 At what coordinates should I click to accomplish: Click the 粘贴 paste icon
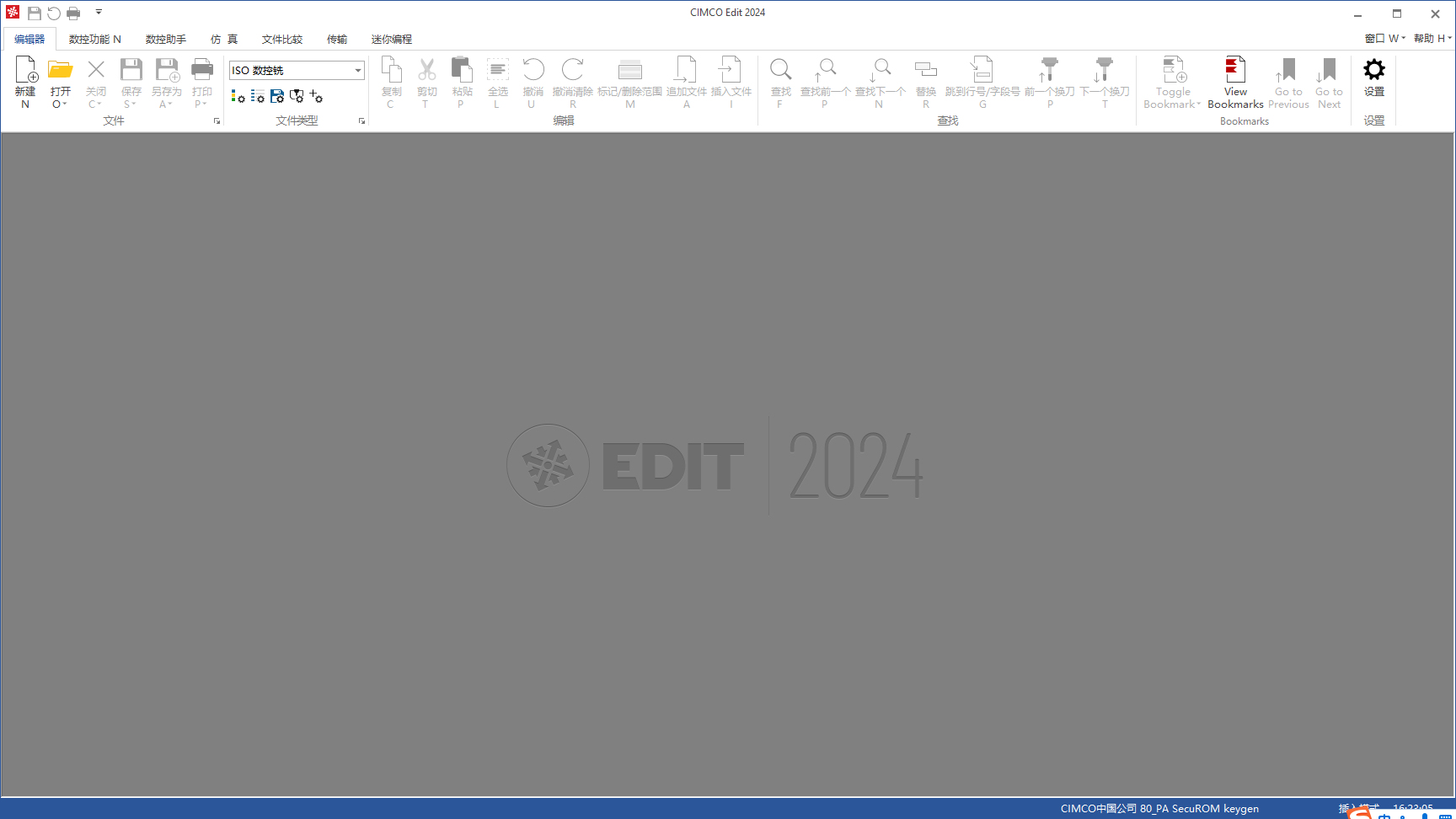462,70
